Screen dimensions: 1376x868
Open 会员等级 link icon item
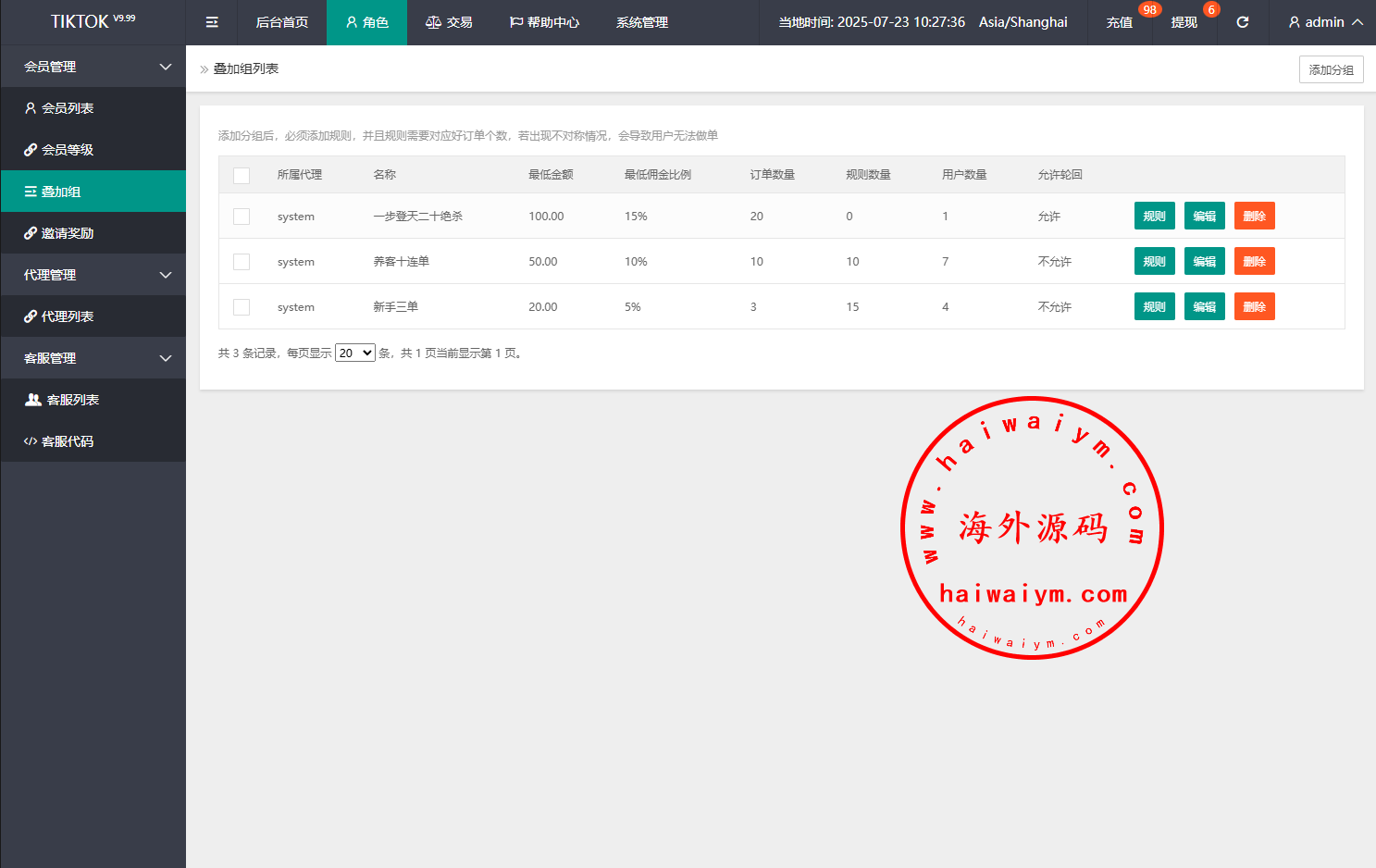(x=59, y=150)
